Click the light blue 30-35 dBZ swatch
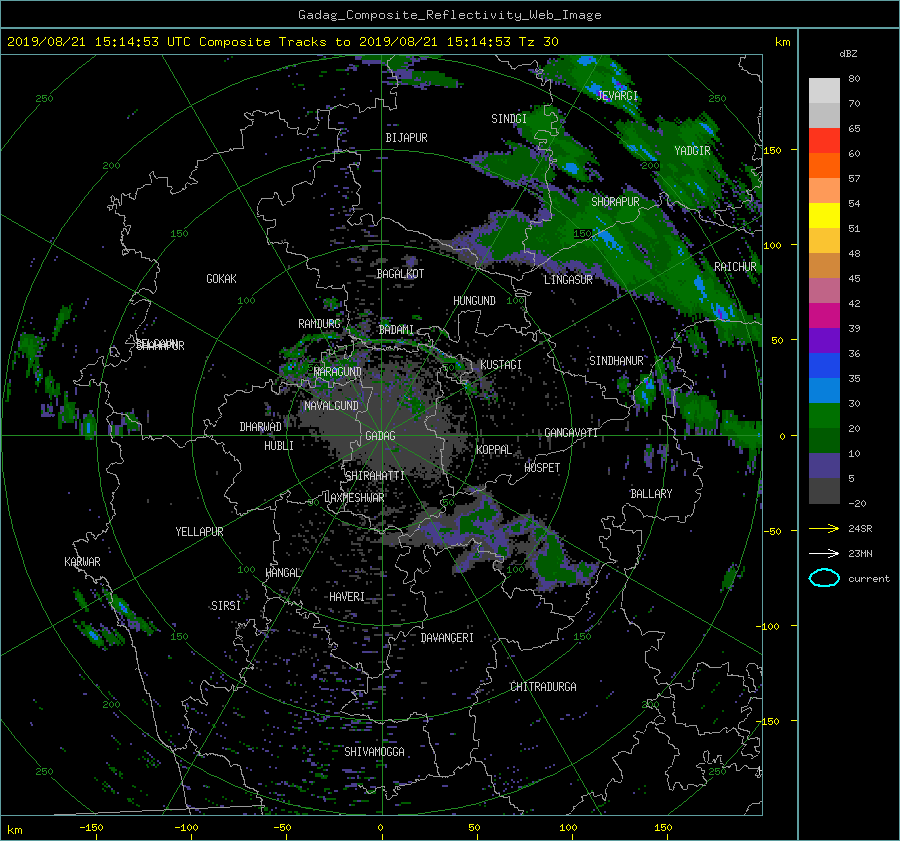 pos(824,390)
